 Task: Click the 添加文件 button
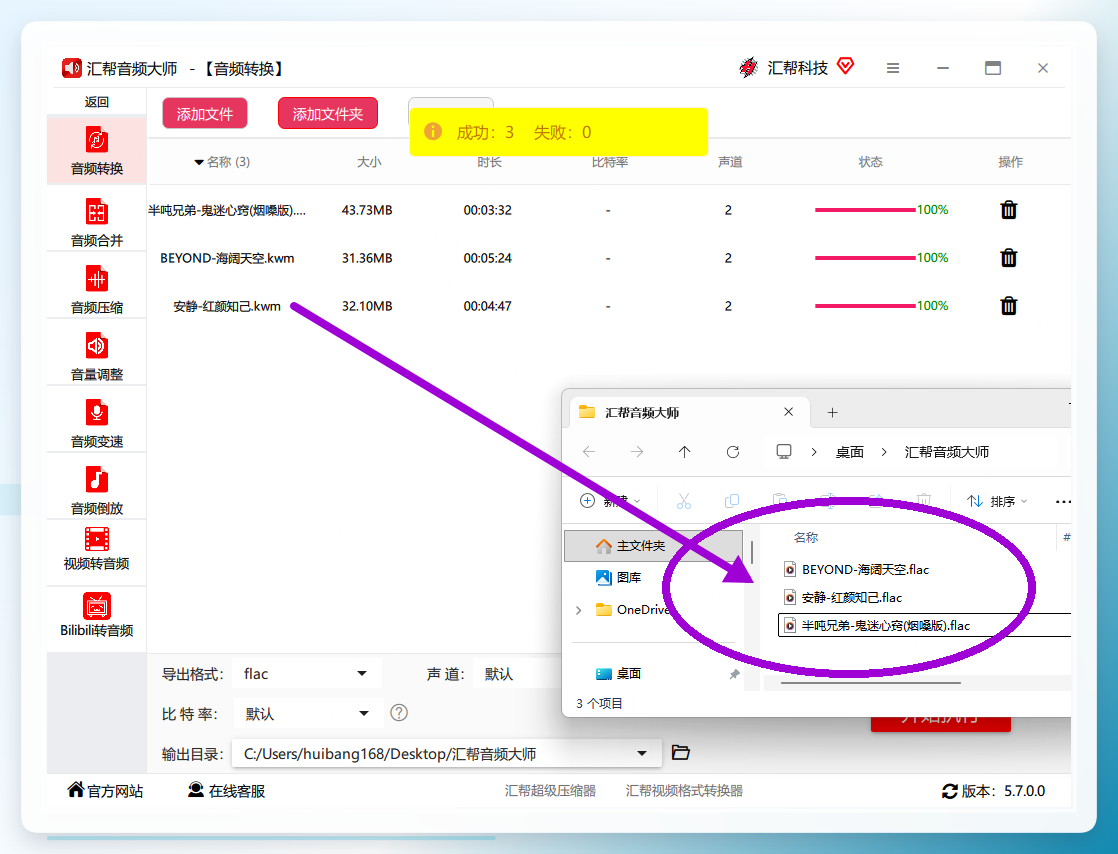(x=205, y=114)
